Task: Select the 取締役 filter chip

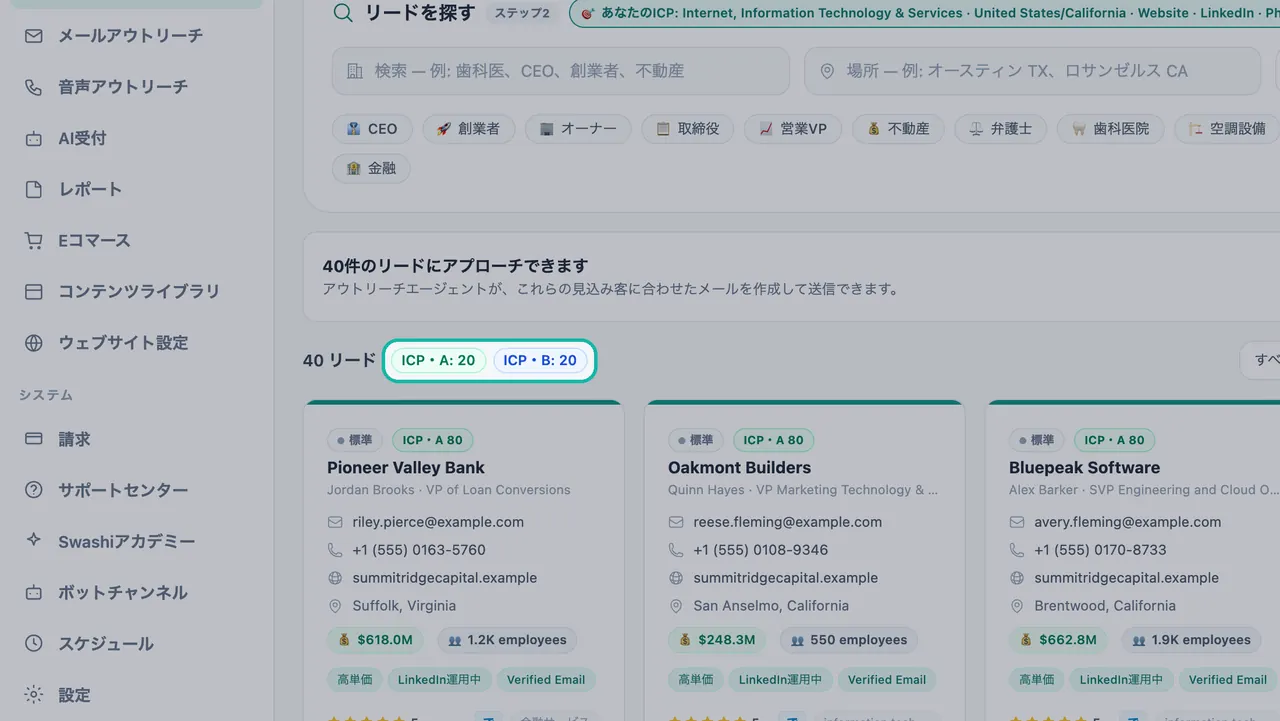Action: tap(688, 129)
